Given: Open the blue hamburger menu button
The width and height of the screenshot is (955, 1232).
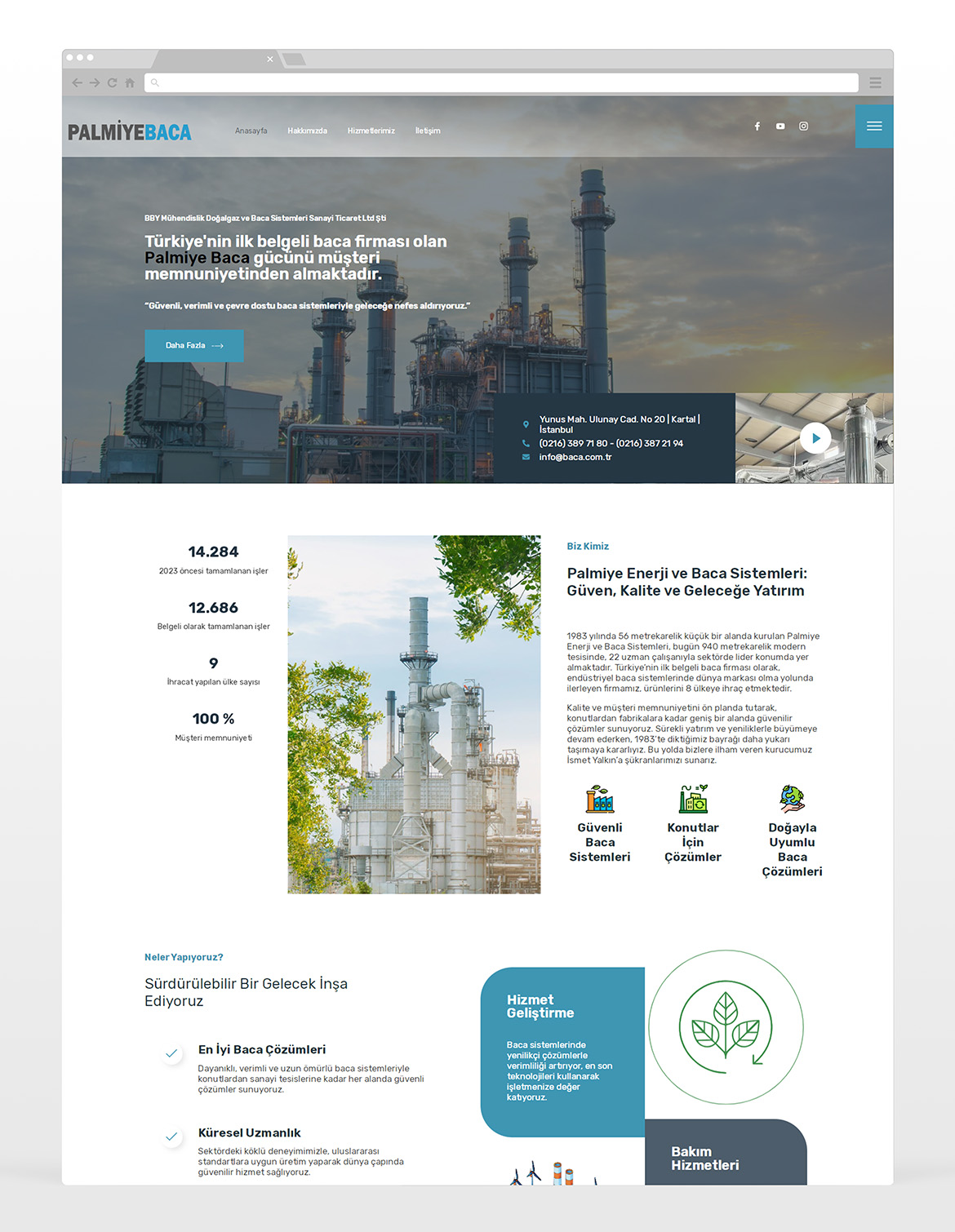Looking at the screenshot, I should pyautogui.click(x=873, y=126).
